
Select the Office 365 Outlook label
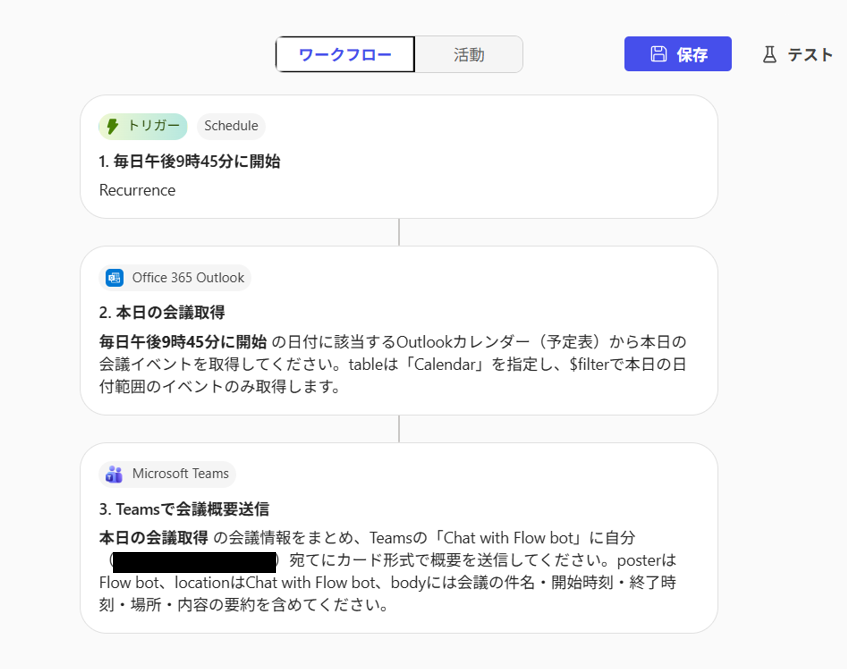point(187,278)
